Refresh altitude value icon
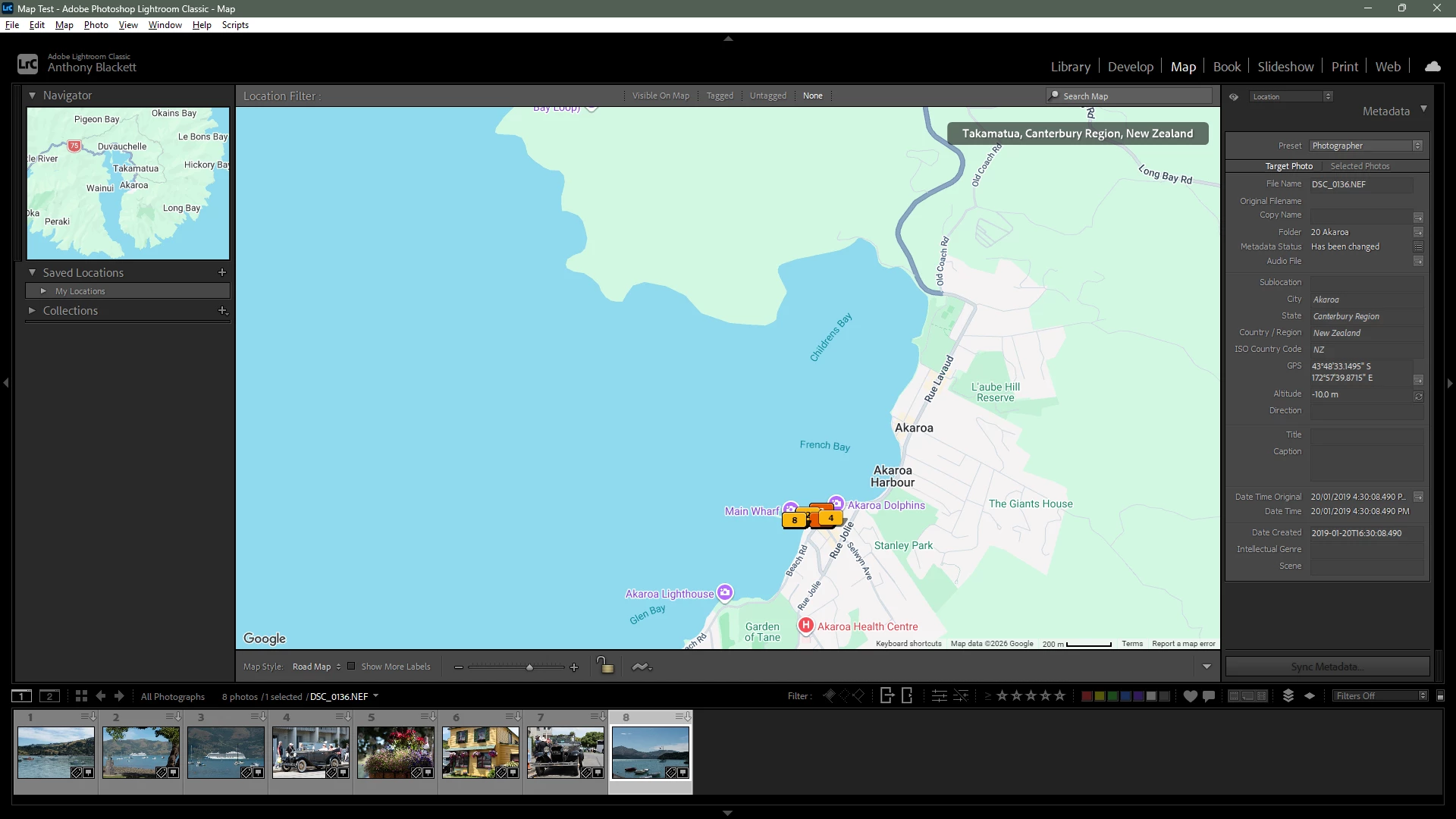 (x=1418, y=396)
